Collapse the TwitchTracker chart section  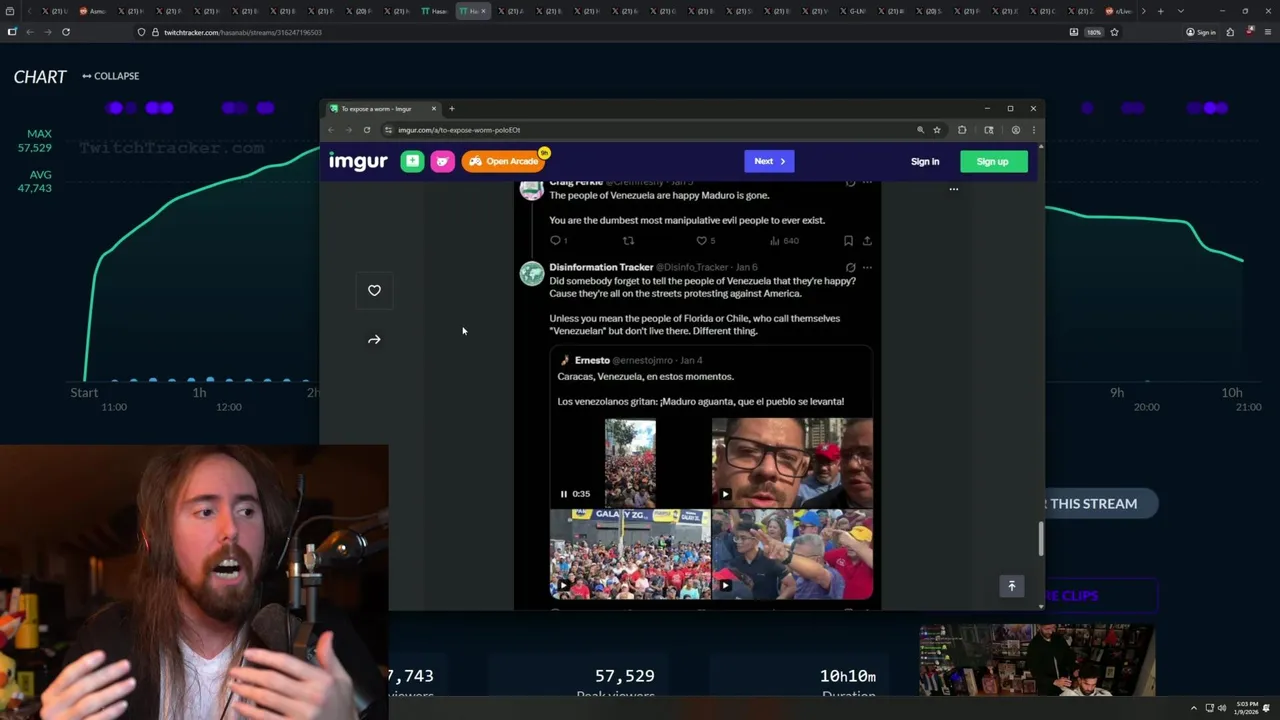[111, 76]
